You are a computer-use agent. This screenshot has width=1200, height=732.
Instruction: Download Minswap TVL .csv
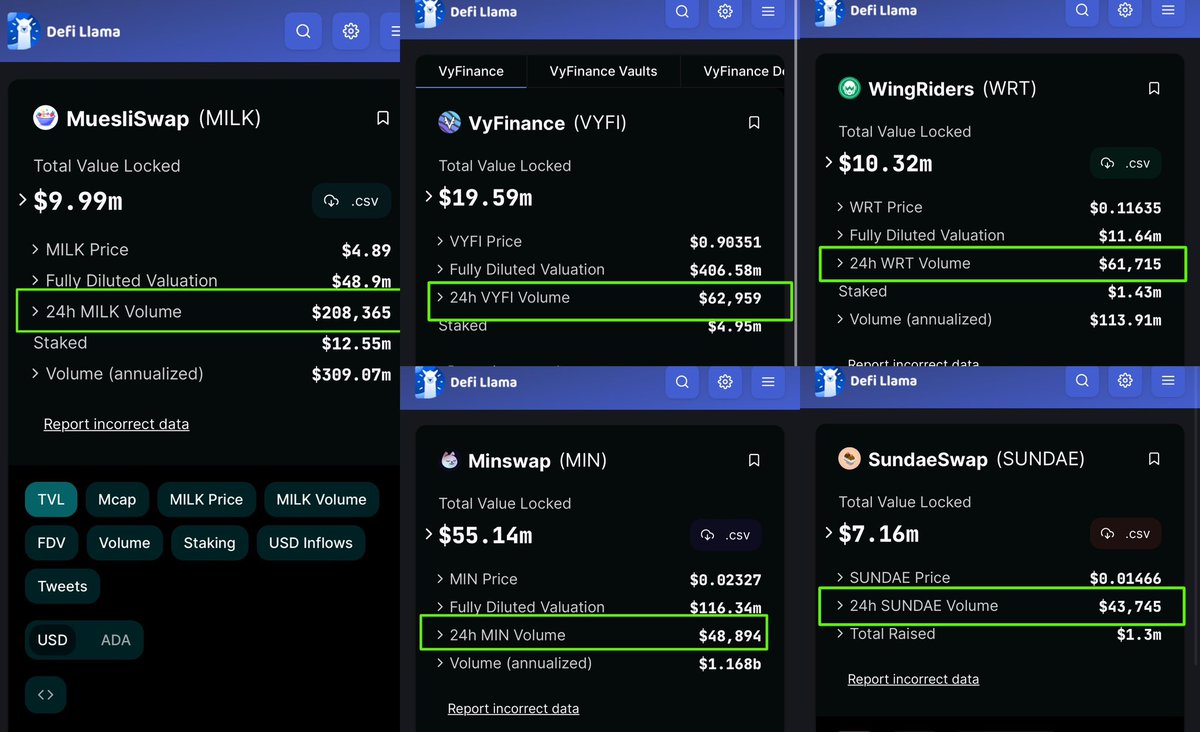(726, 535)
